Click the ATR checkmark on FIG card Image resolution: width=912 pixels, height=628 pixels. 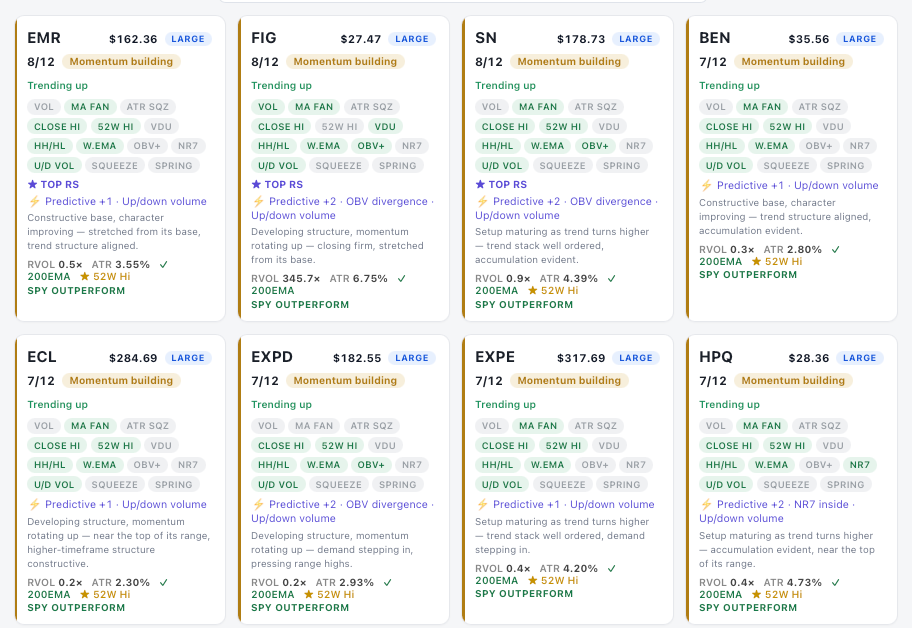tap(401, 279)
